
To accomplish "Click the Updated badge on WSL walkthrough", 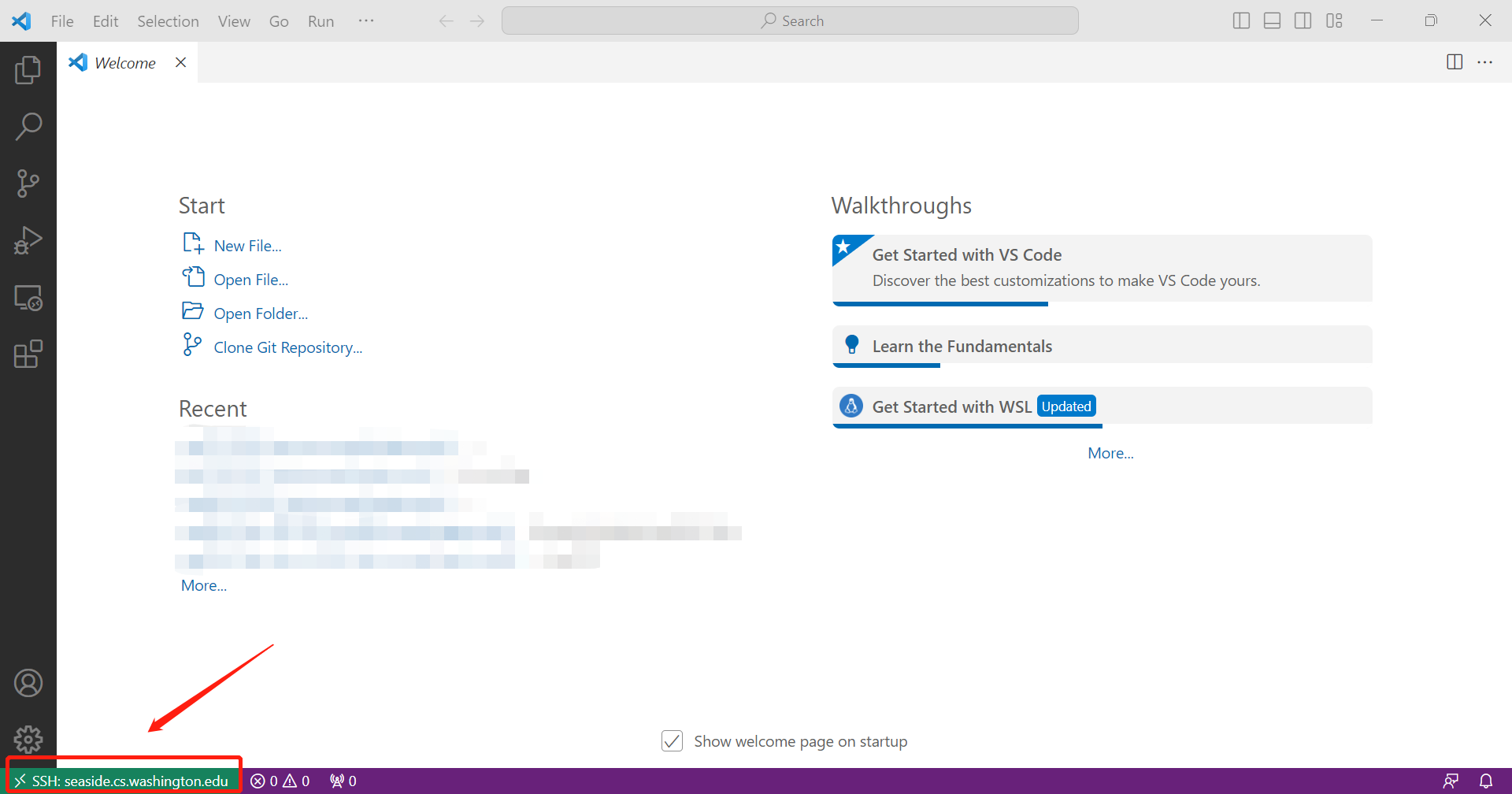I will (x=1066, y=406).
